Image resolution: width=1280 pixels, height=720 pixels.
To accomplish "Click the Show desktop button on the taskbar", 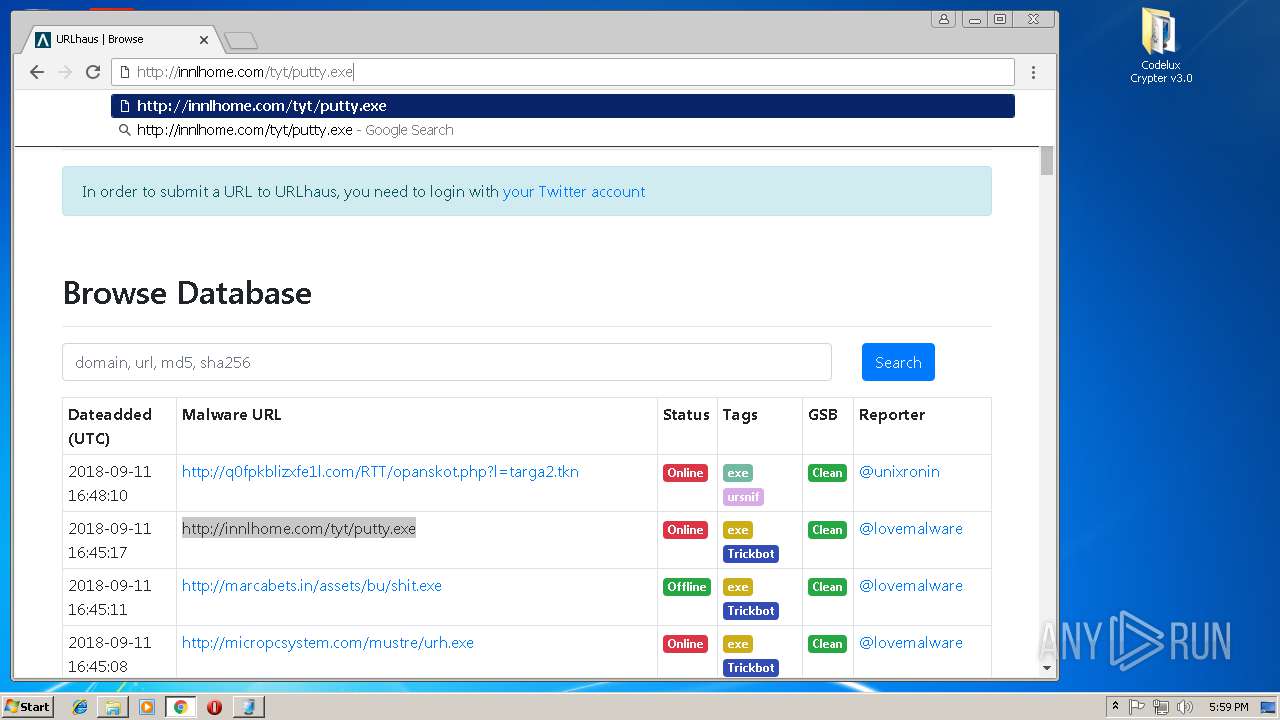I will click(x=1268, y=707).
